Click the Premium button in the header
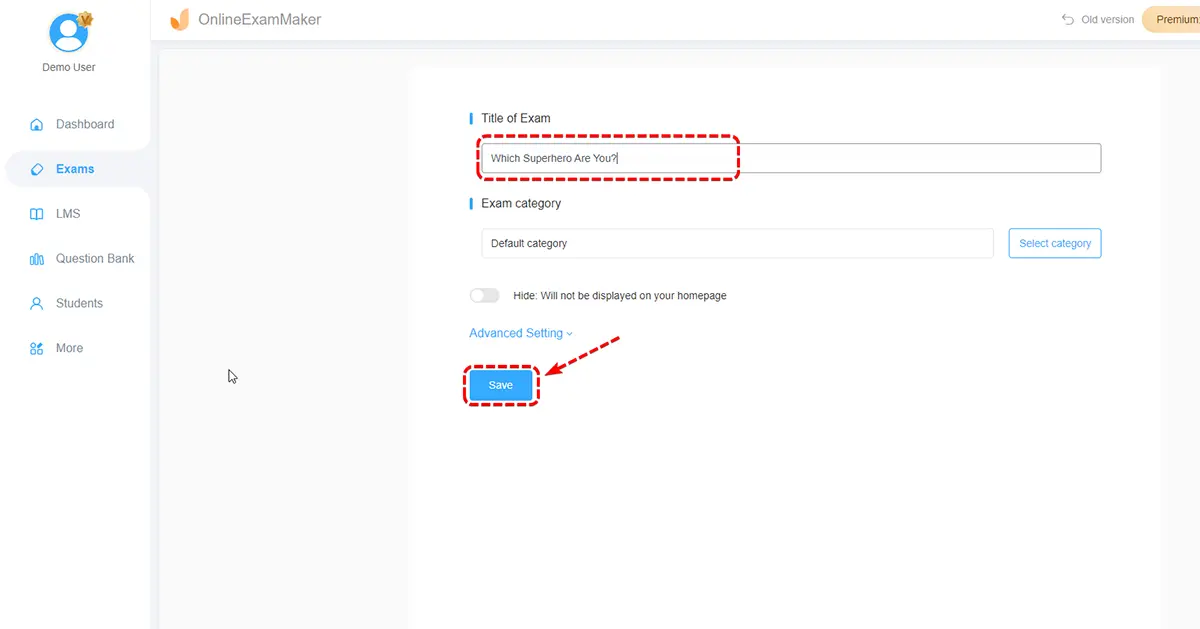The height and width of the screenshot is (629, 1200). 1175,19
